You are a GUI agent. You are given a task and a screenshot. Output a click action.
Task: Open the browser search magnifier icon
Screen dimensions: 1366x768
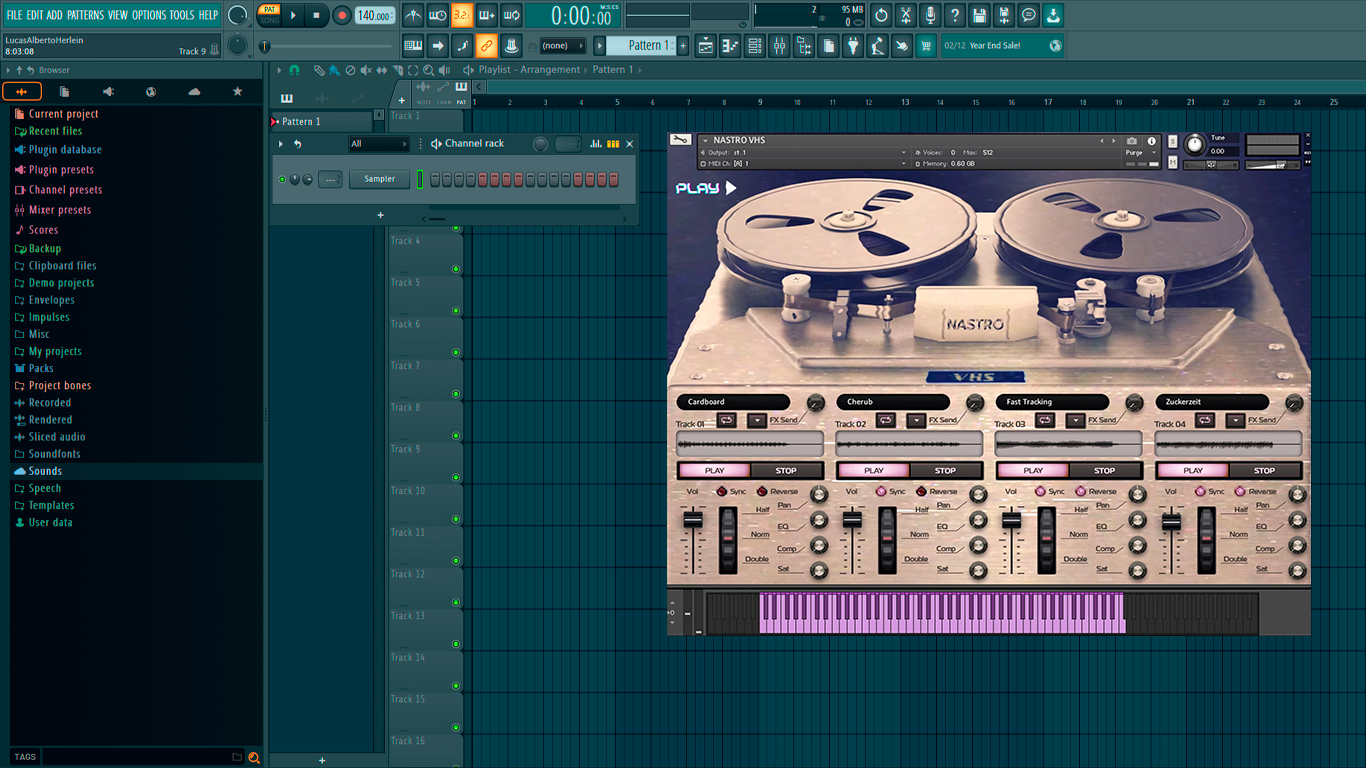click(x=254, y=757)
